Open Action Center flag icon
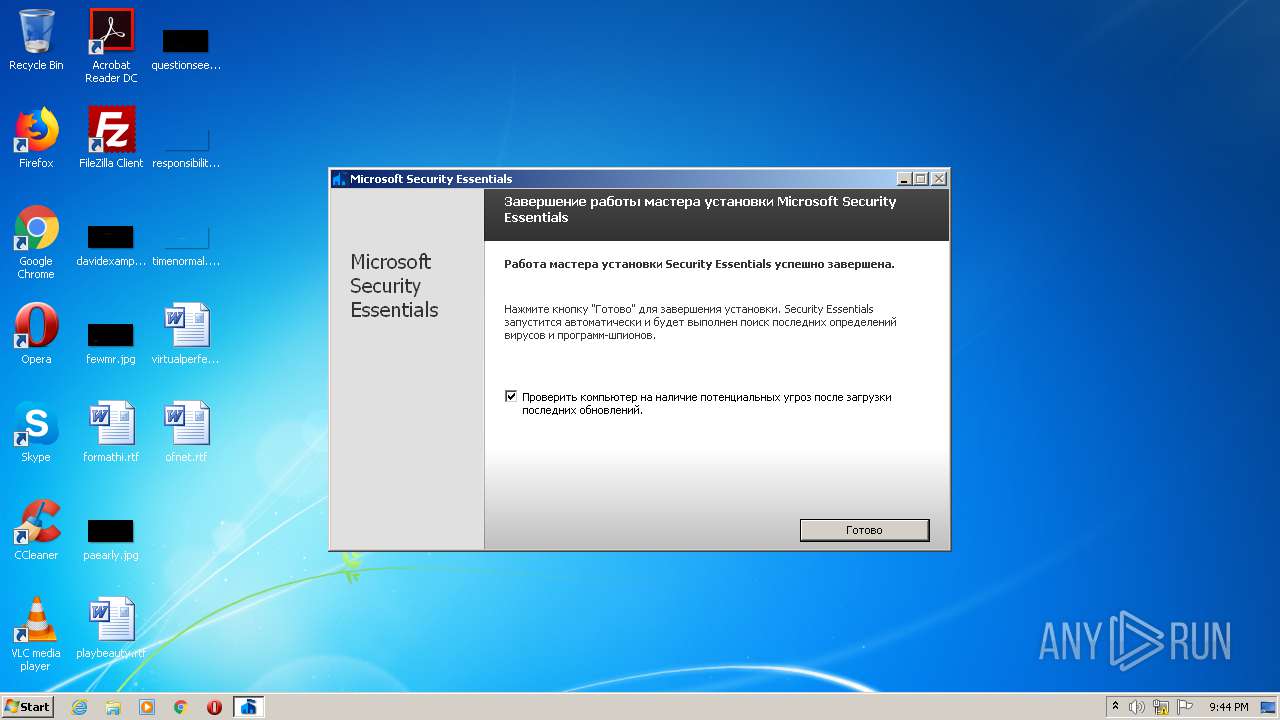The width and height of the screenshot is (1280, 720). (x=1185, y=707)
